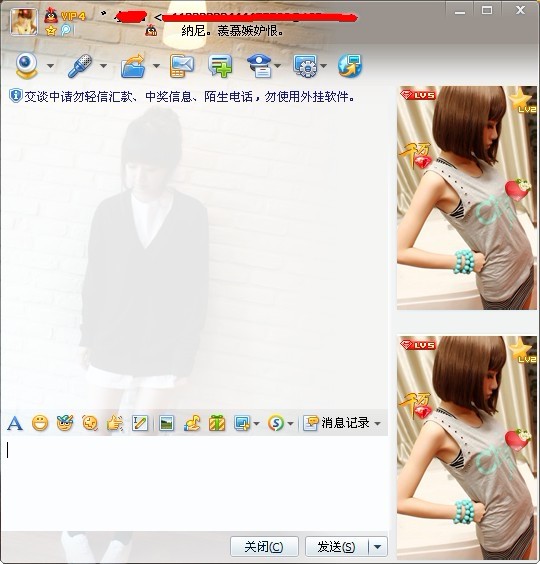Click the LV5 badge on upper avatar

click(x=418, y=95)
